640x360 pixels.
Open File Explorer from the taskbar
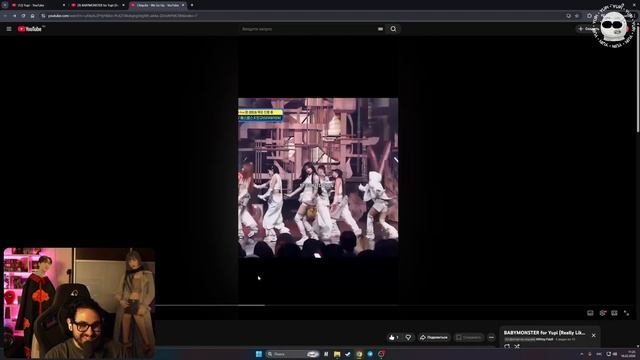coord(337,354)
